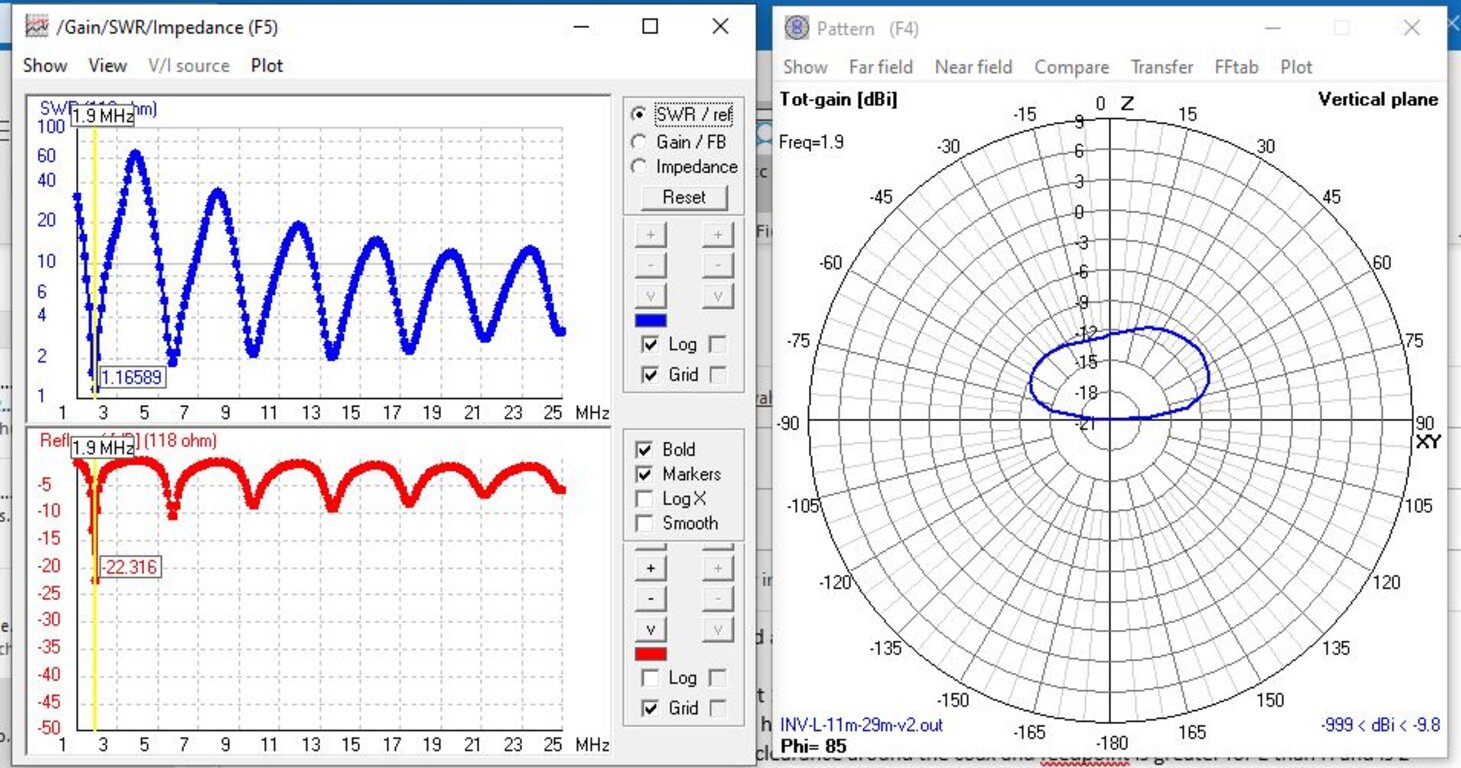Open the View menu in Gain/SWR/Impedance window
This screenshot has width=1461, height=768.
[107, 66]
